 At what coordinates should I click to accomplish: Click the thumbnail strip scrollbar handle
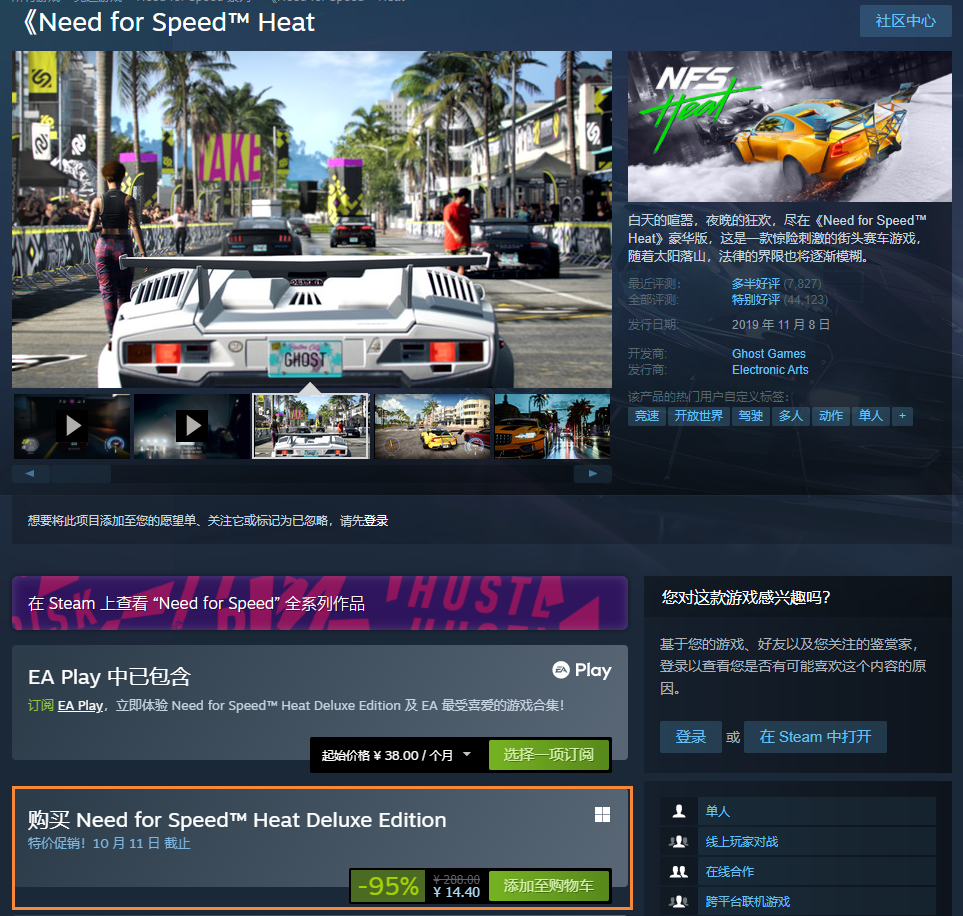(81, 474)
